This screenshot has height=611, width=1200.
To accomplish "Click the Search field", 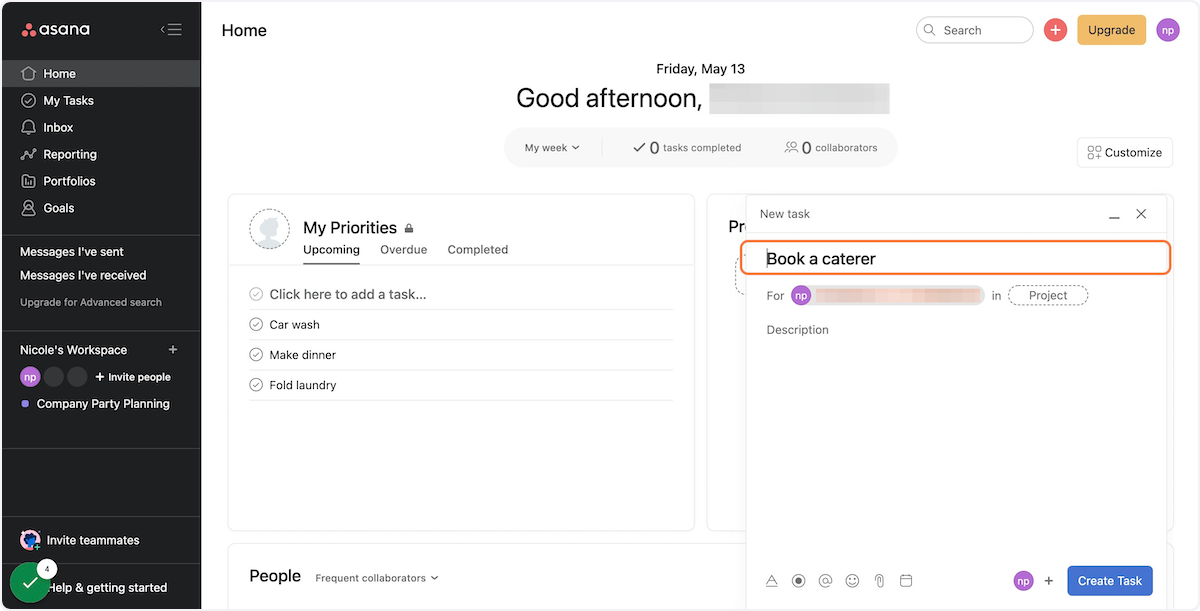I will [x=974, y=30].
